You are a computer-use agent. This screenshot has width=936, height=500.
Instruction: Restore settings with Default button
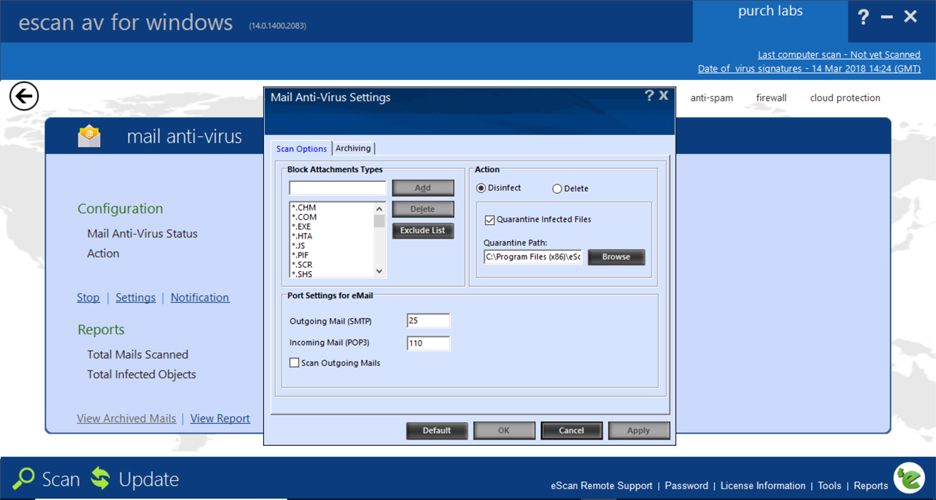(x=436, y=430)
